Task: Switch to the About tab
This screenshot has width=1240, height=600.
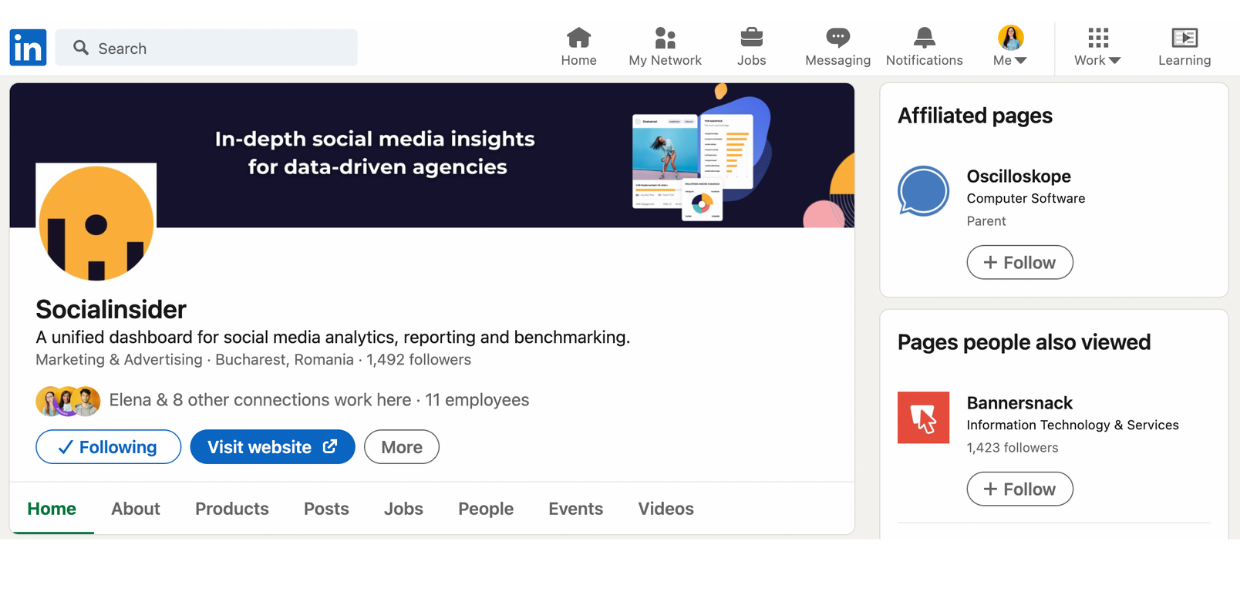Action: point(136,508)
